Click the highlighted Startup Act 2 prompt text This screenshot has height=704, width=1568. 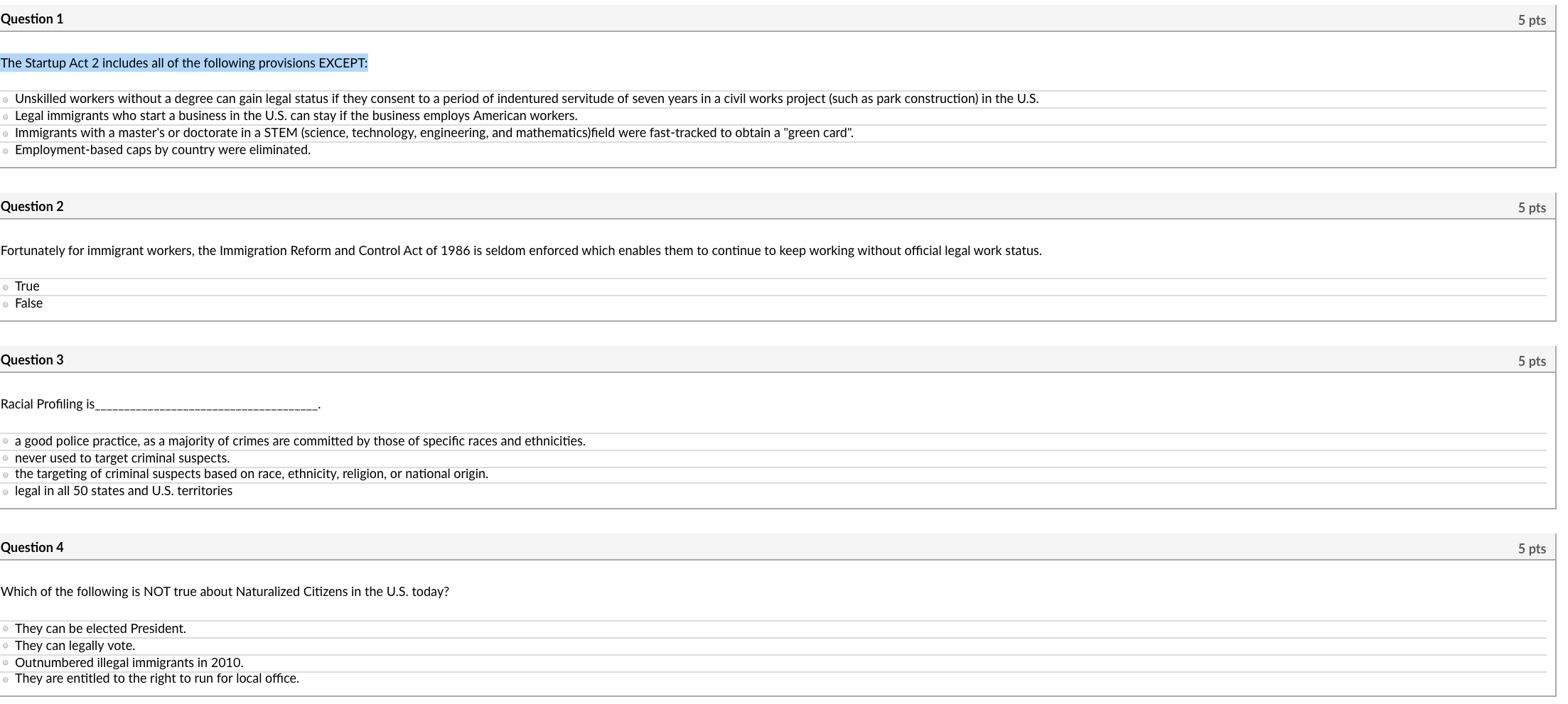click(185, 63)
